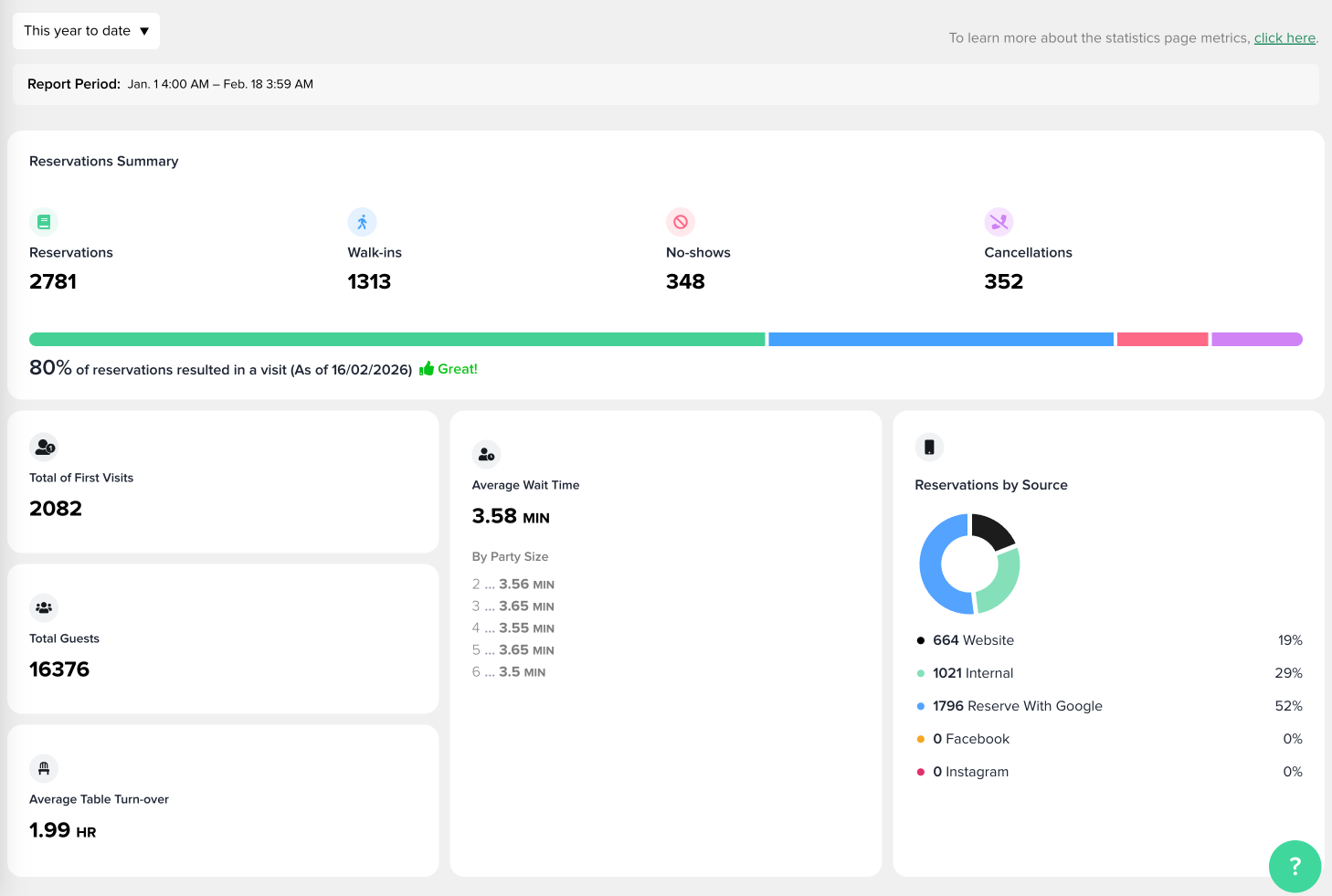This screenshot has height=896, width=1332.
Task: Click the Average Table Turn-over chair icon
Action: [44, 768]
